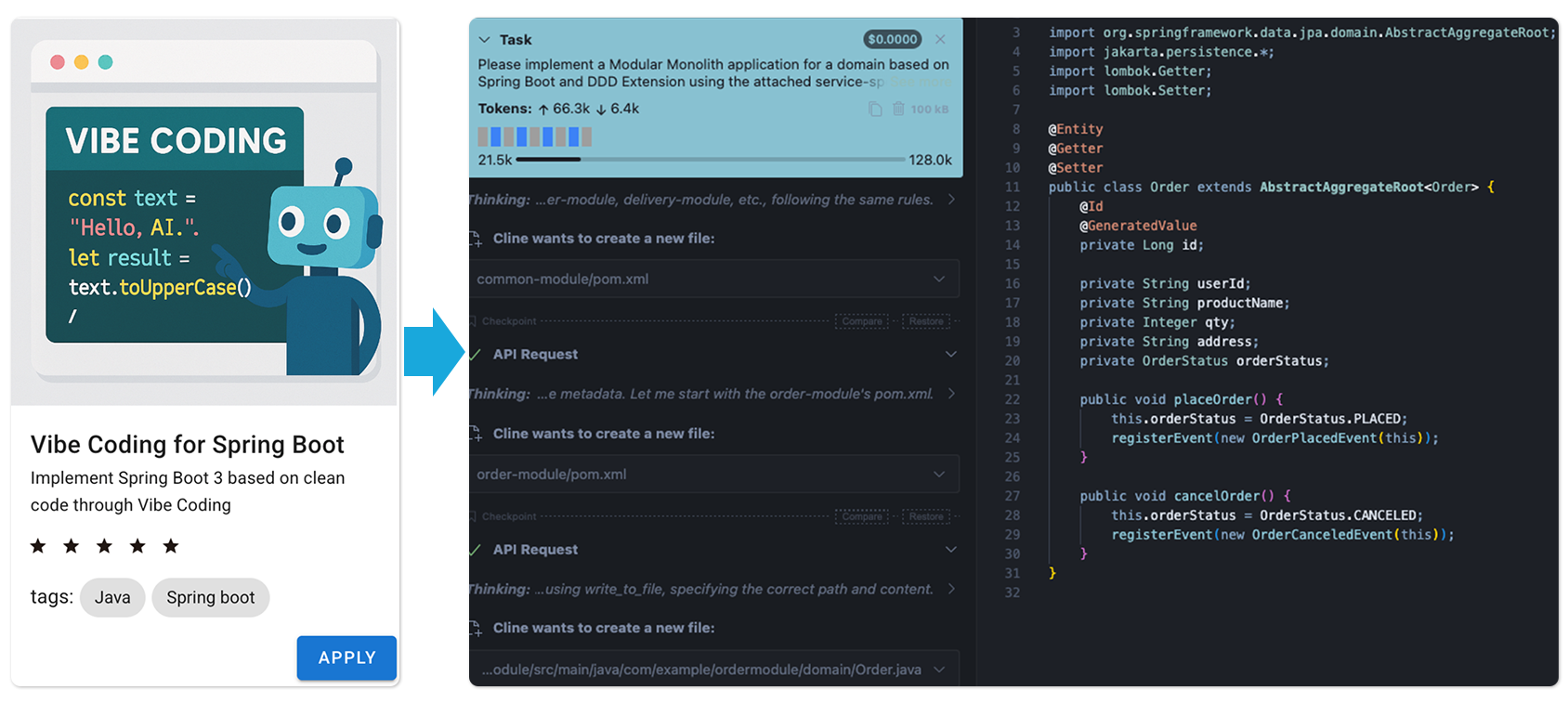Expand the Order.java file path dropdown
The height and width of the screenshot is (703, 1568).
coord(939,670)
